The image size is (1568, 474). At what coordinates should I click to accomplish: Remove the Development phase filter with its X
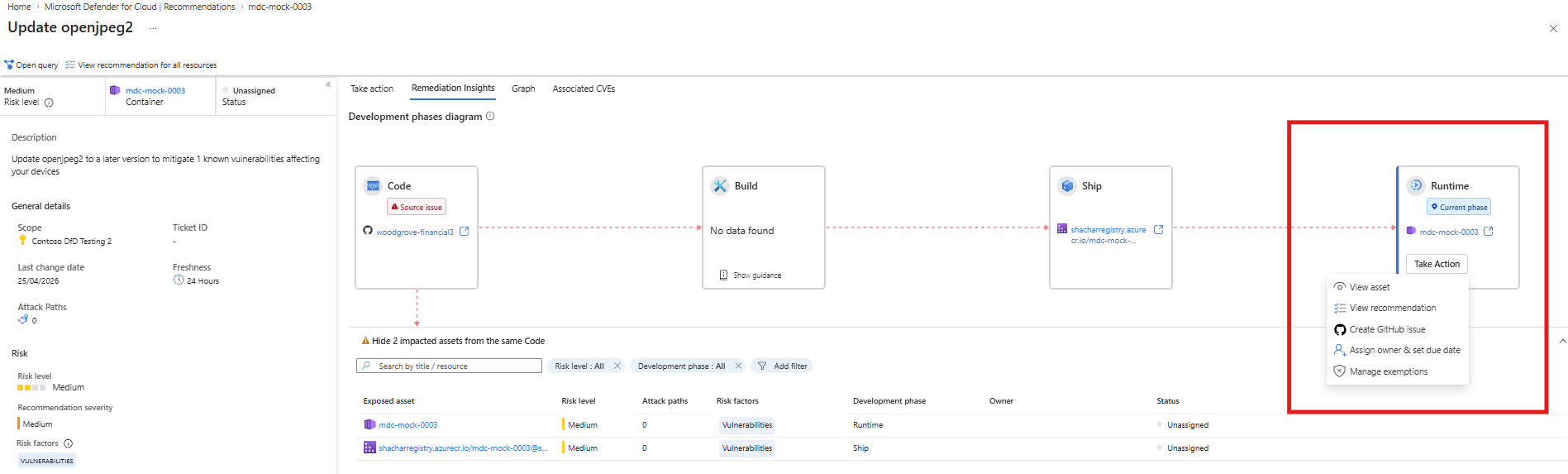[738, 366]
